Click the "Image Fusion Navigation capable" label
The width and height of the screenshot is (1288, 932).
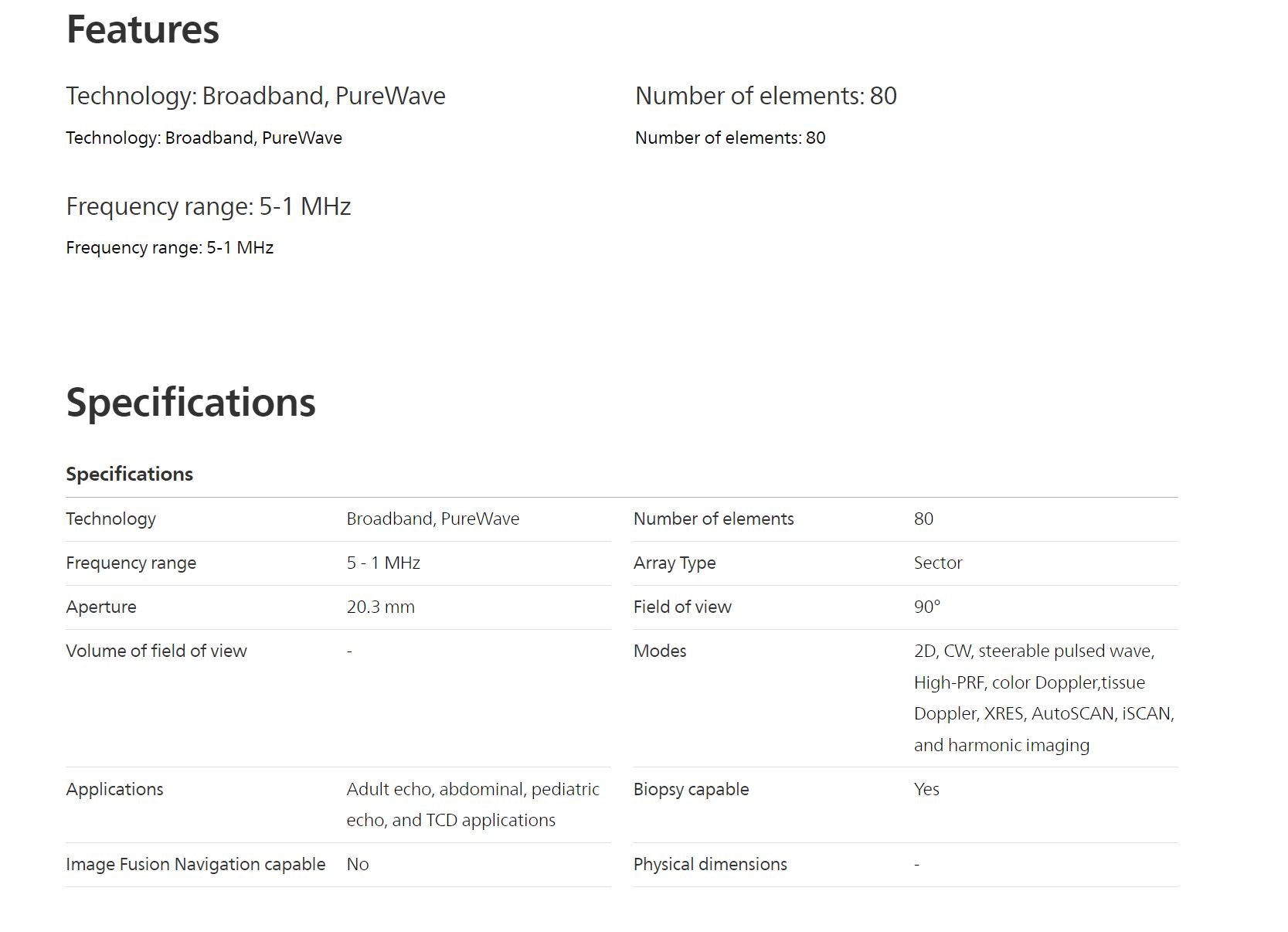point(195,864)
